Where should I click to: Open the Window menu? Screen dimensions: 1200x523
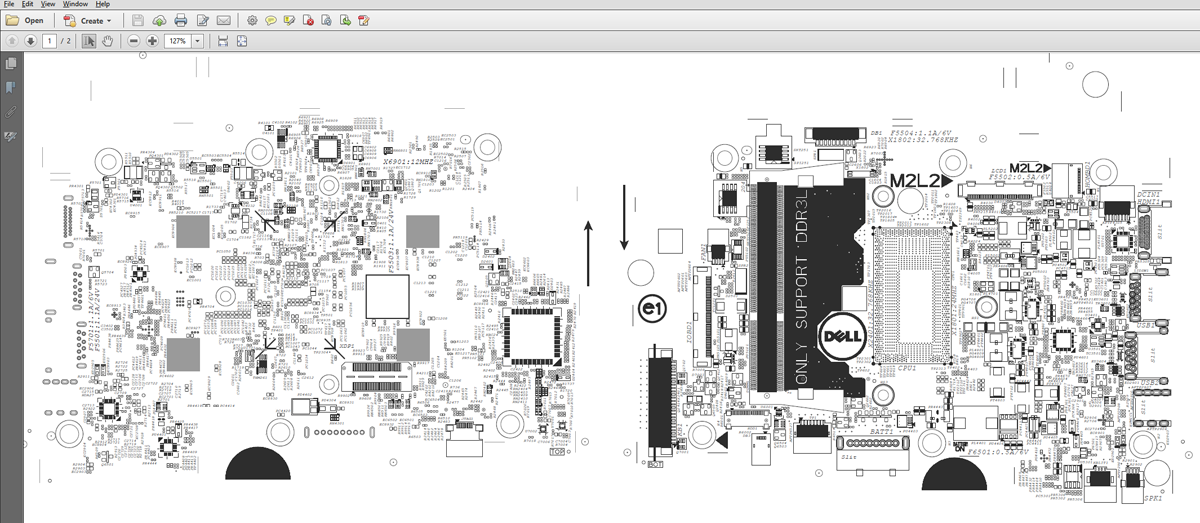click(x=75, y=4)
